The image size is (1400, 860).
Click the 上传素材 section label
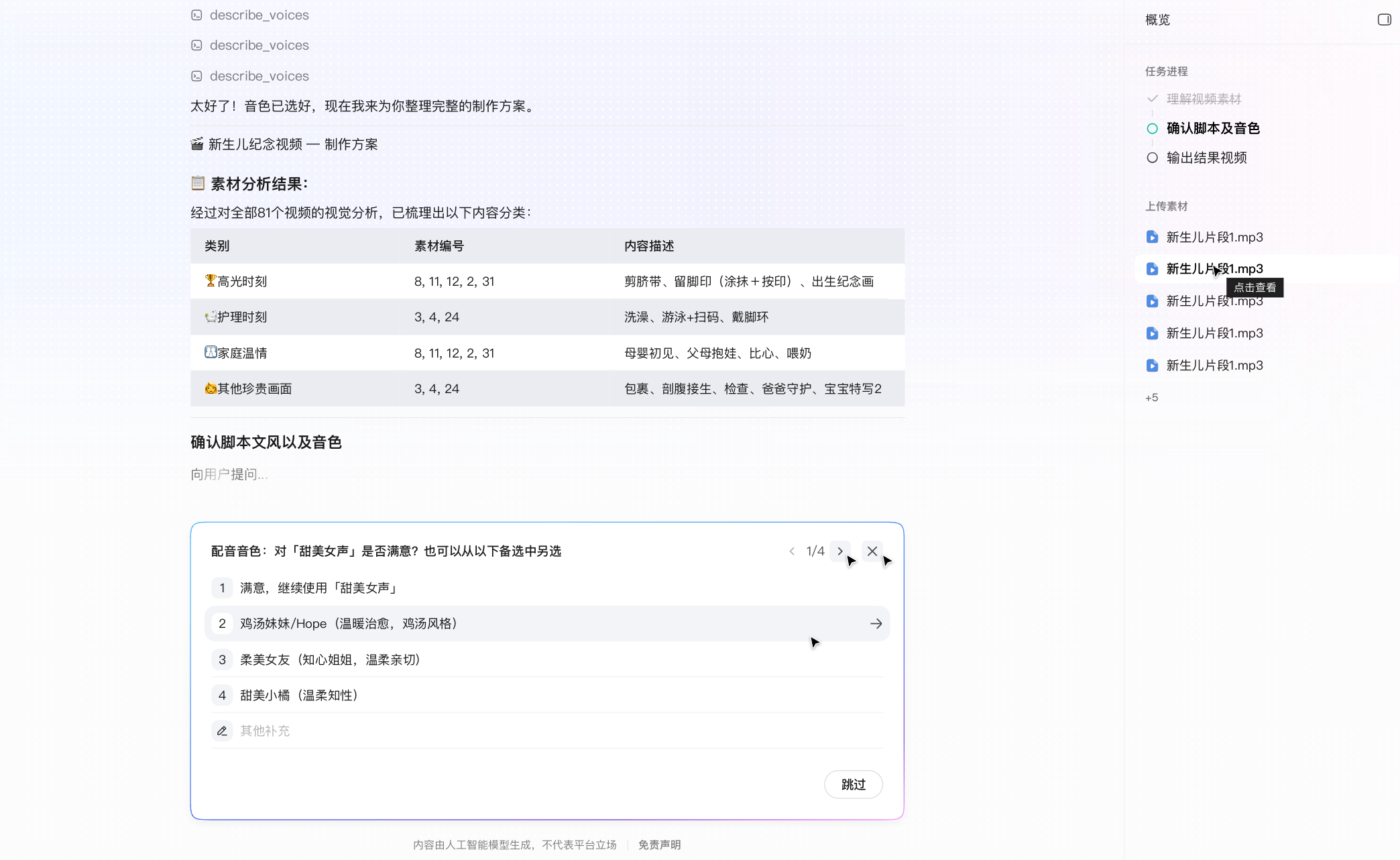tap(1166, 206)
